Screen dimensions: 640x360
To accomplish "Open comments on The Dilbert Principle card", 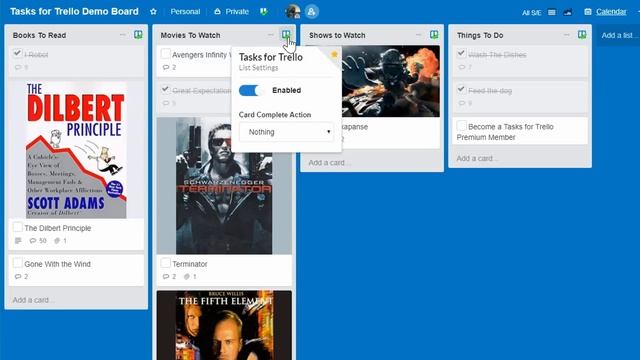I will coord(38,241).
